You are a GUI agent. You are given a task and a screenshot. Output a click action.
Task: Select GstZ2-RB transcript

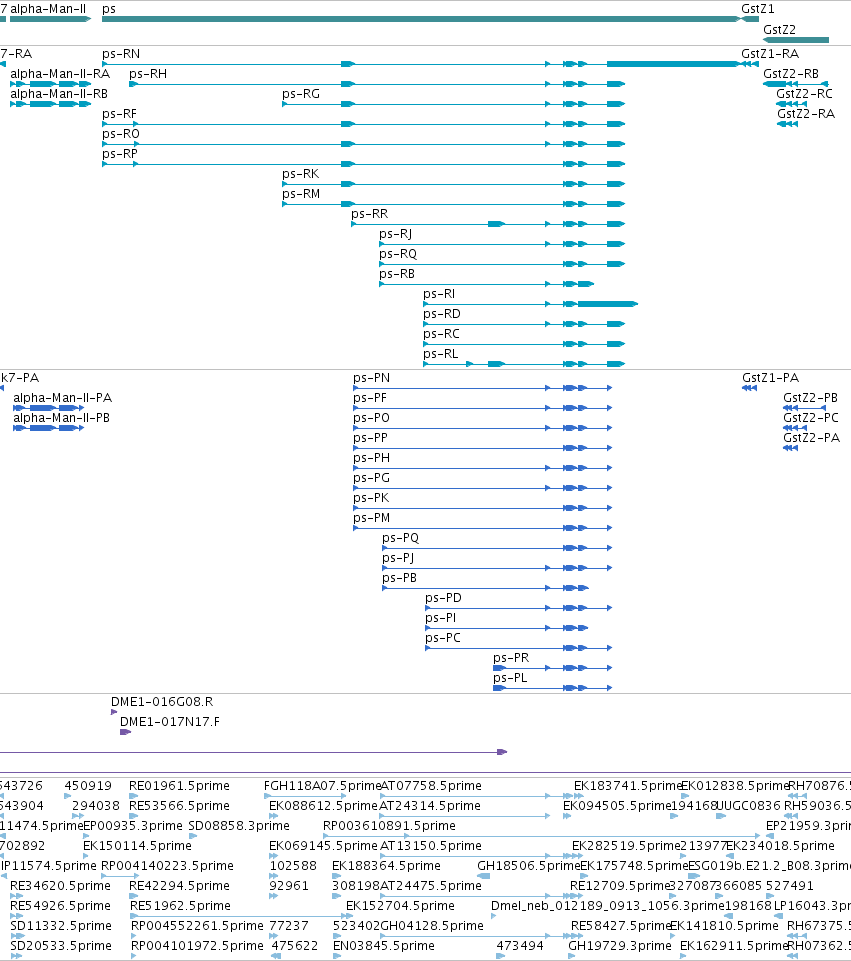796,84
